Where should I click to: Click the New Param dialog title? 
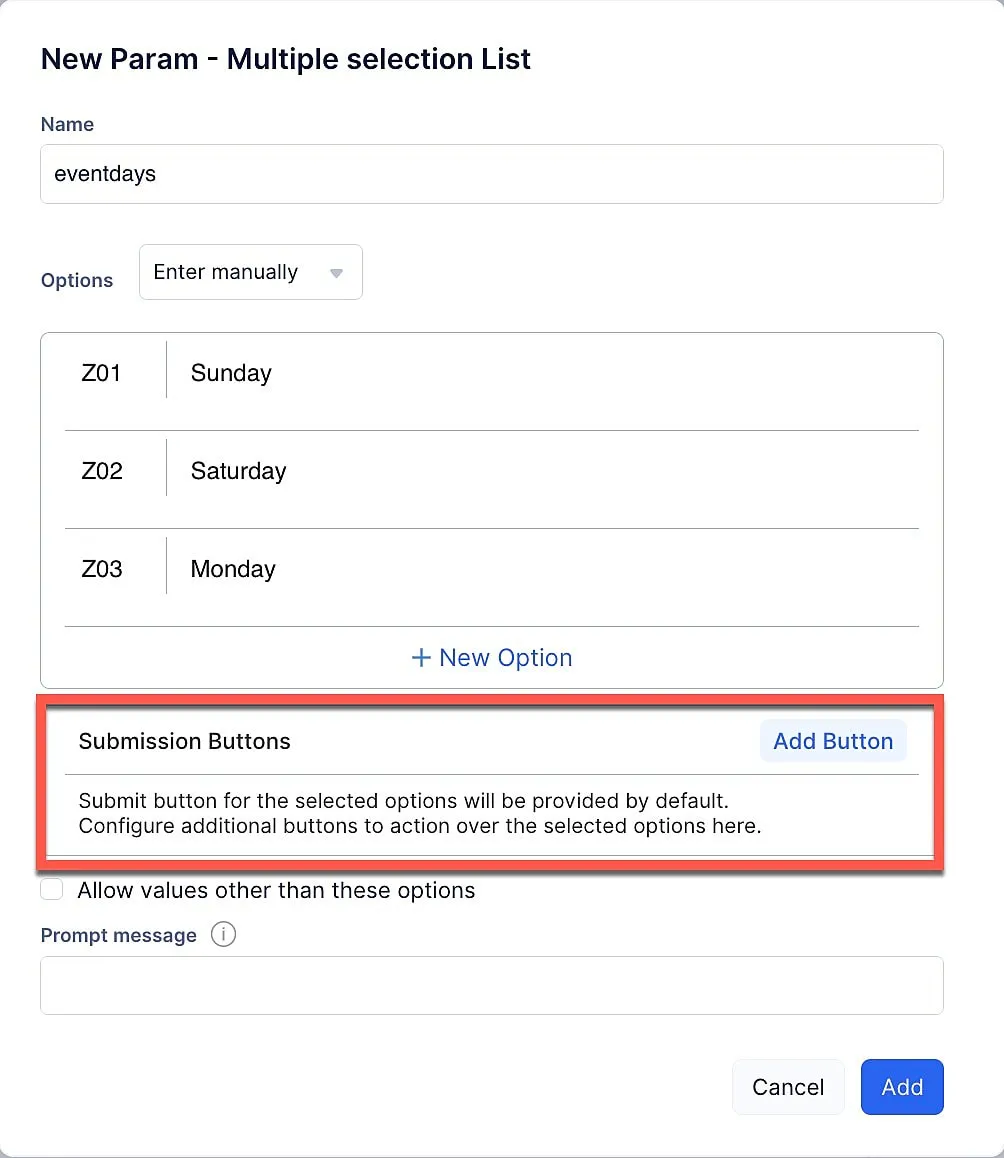(x=285, y=59)
